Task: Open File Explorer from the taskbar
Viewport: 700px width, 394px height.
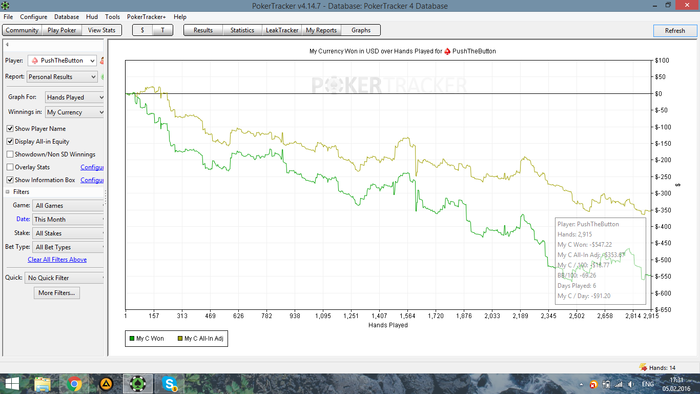Action: pyautogui.click(x=42, y=384)
